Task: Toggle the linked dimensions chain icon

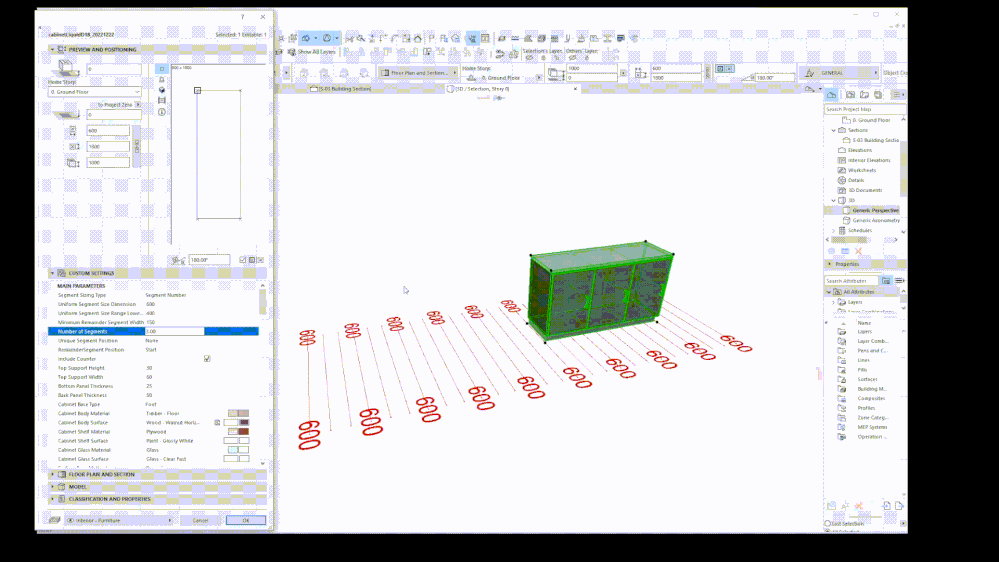Action: pyautogui.click(x=136, y=146)
